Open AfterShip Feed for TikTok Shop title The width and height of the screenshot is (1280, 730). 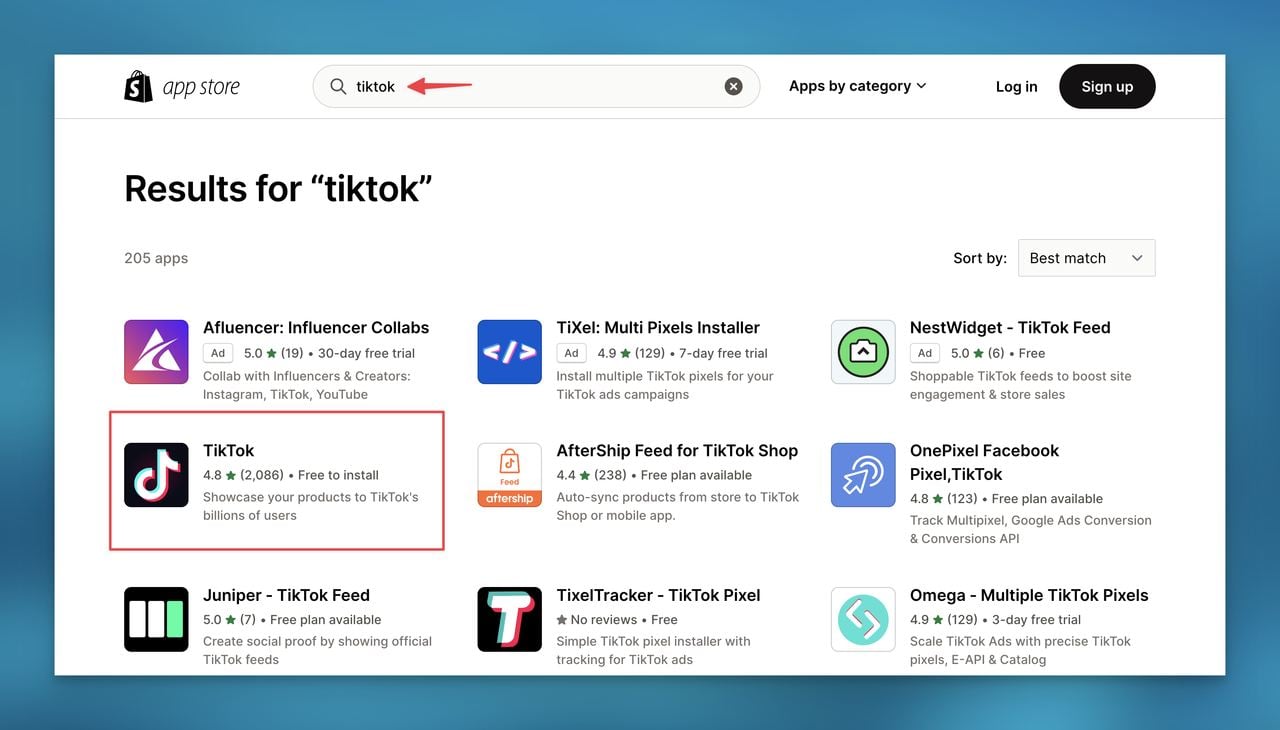point(677,450)
